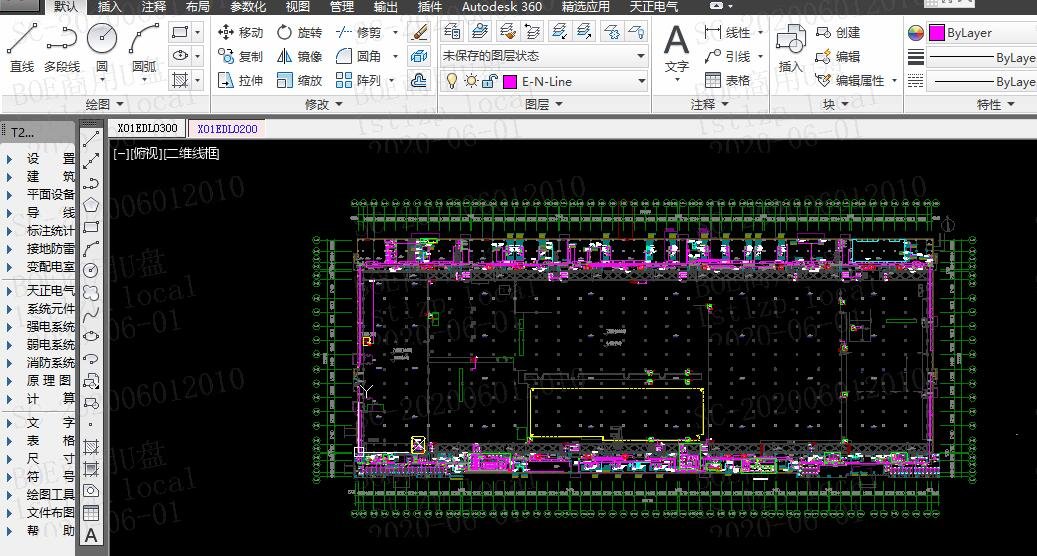Click the offset icon in the modify panel
The image size is (1037, 556).
419,80
